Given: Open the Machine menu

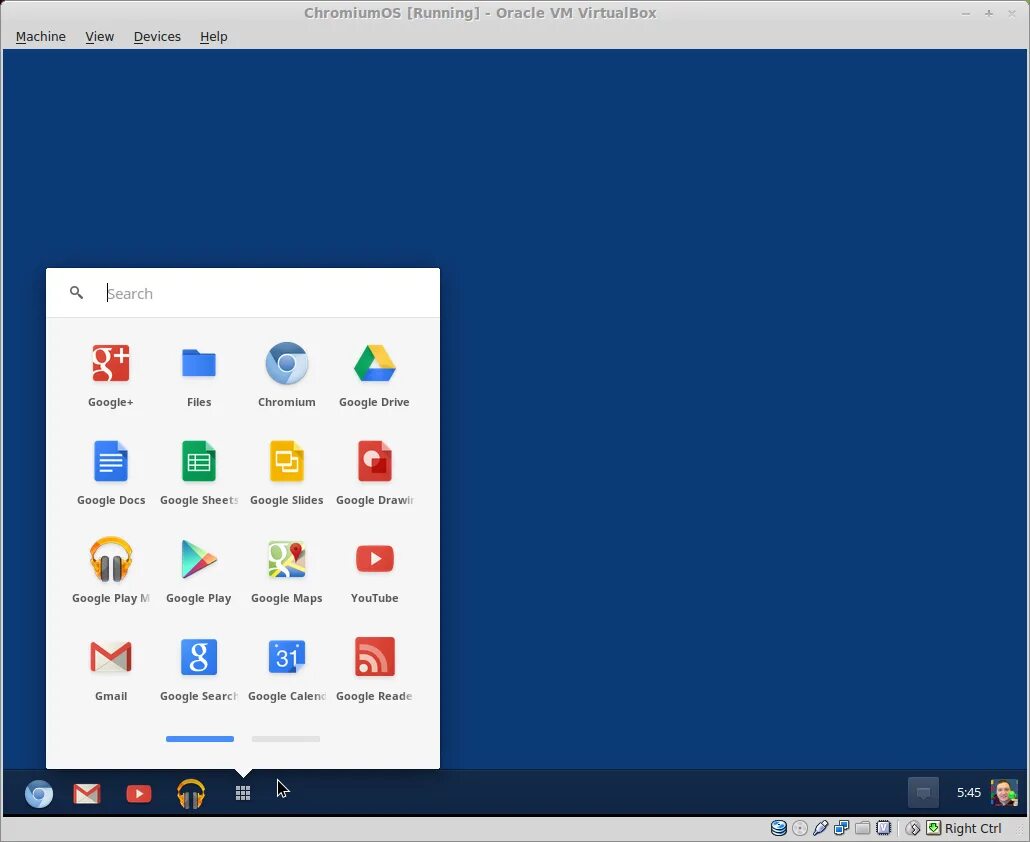Looking at the screenshot, I should point(41,37).
